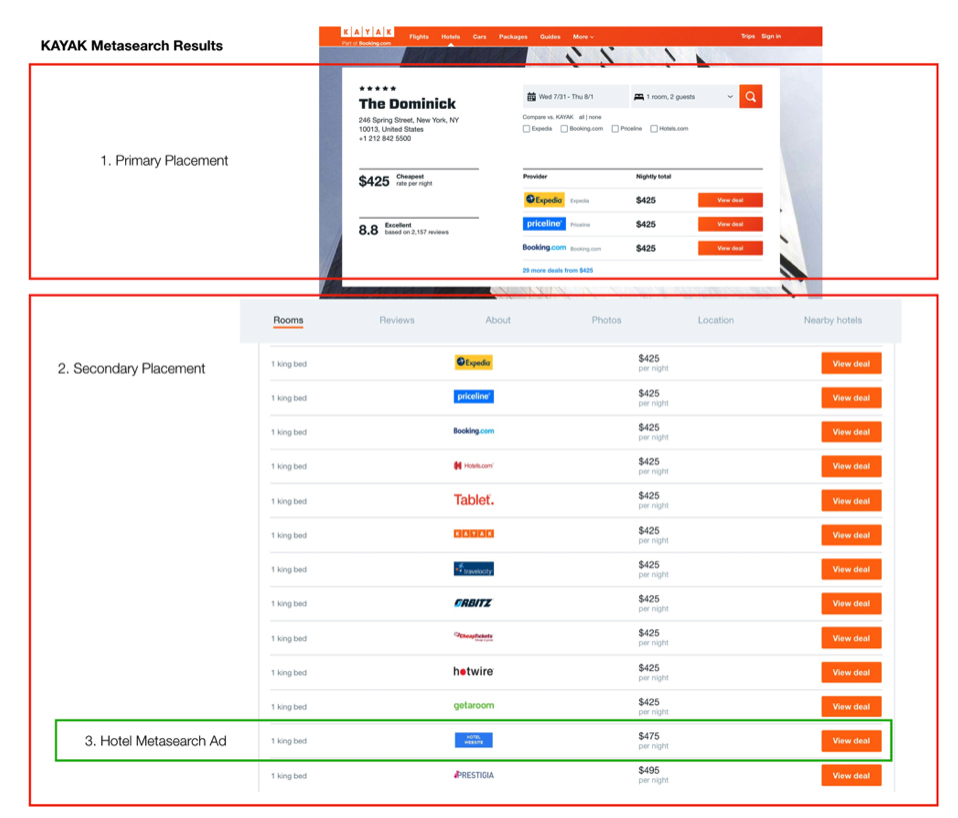
Task: Select the orange search magnifier icon
Action: coord(750,96)
